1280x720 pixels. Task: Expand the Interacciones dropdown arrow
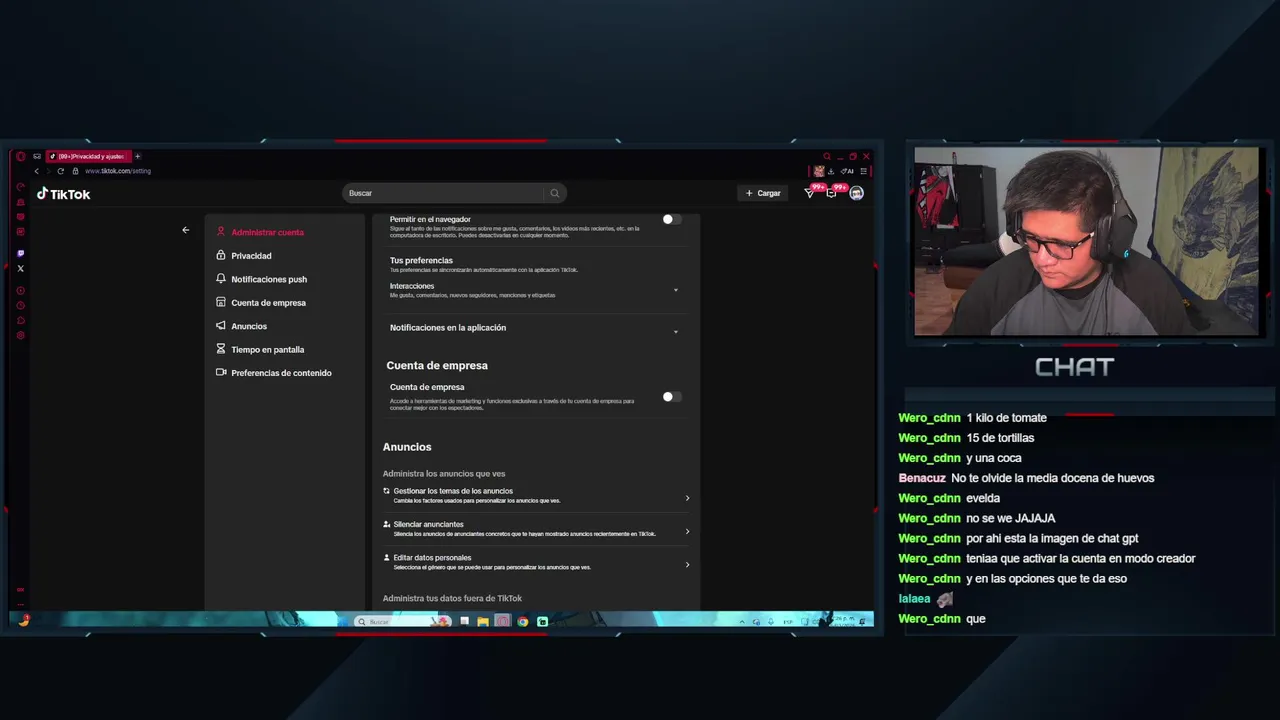[676, 291]
